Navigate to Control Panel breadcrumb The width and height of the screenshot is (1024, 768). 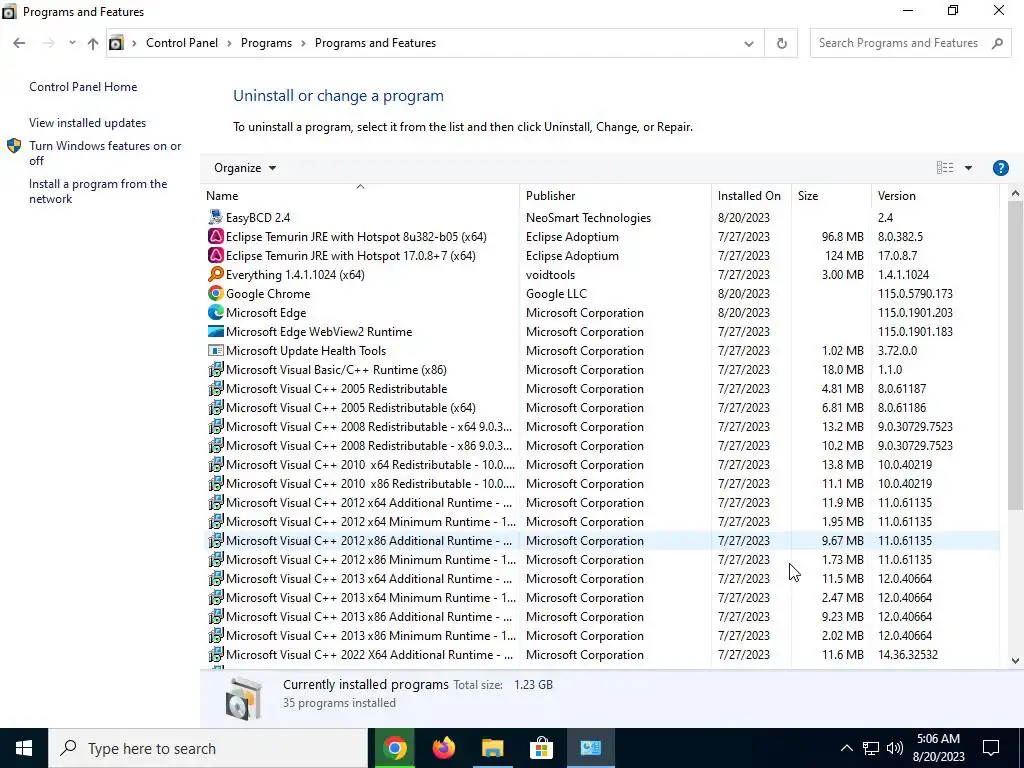pos(182,43)
